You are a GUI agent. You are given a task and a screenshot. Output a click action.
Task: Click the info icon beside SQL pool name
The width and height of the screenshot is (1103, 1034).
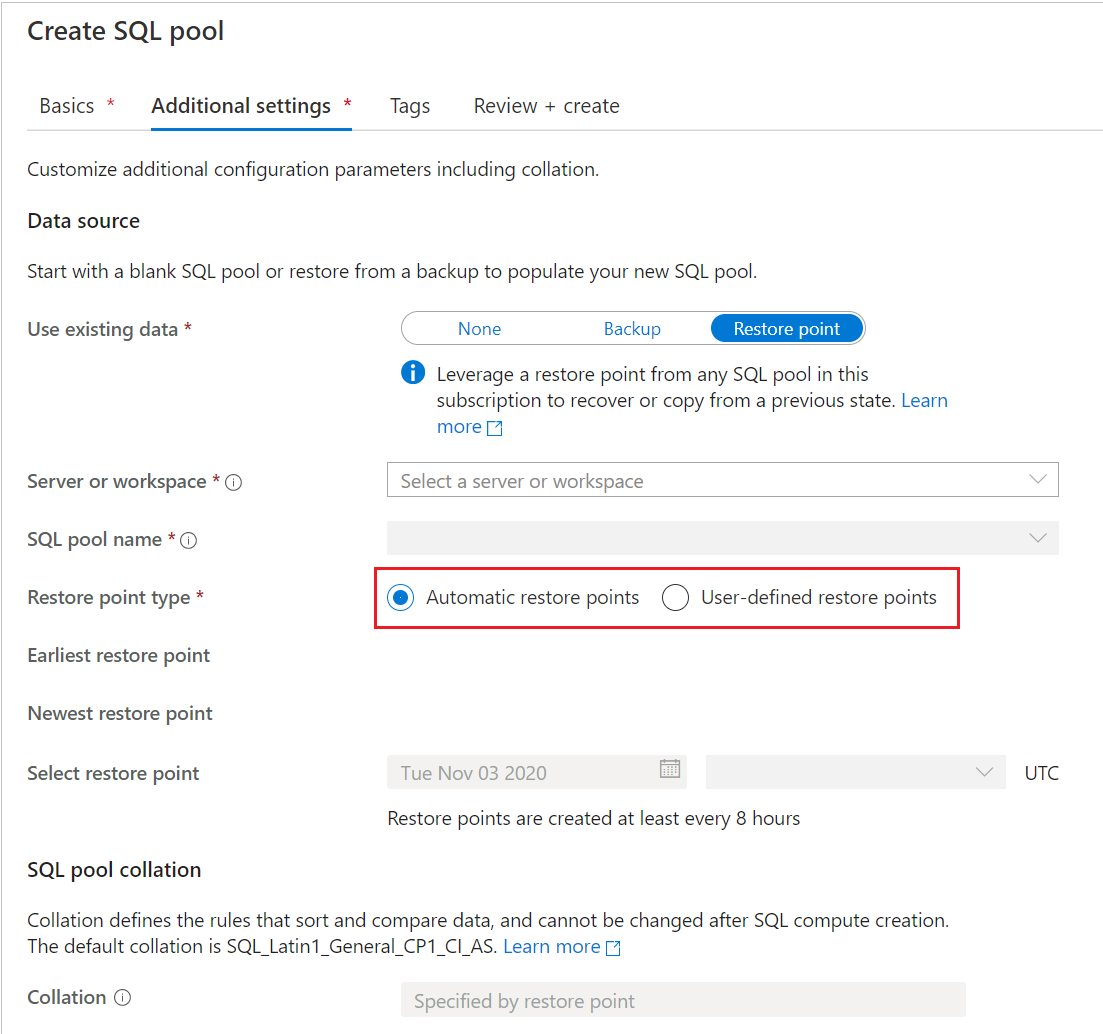point(189,539)
